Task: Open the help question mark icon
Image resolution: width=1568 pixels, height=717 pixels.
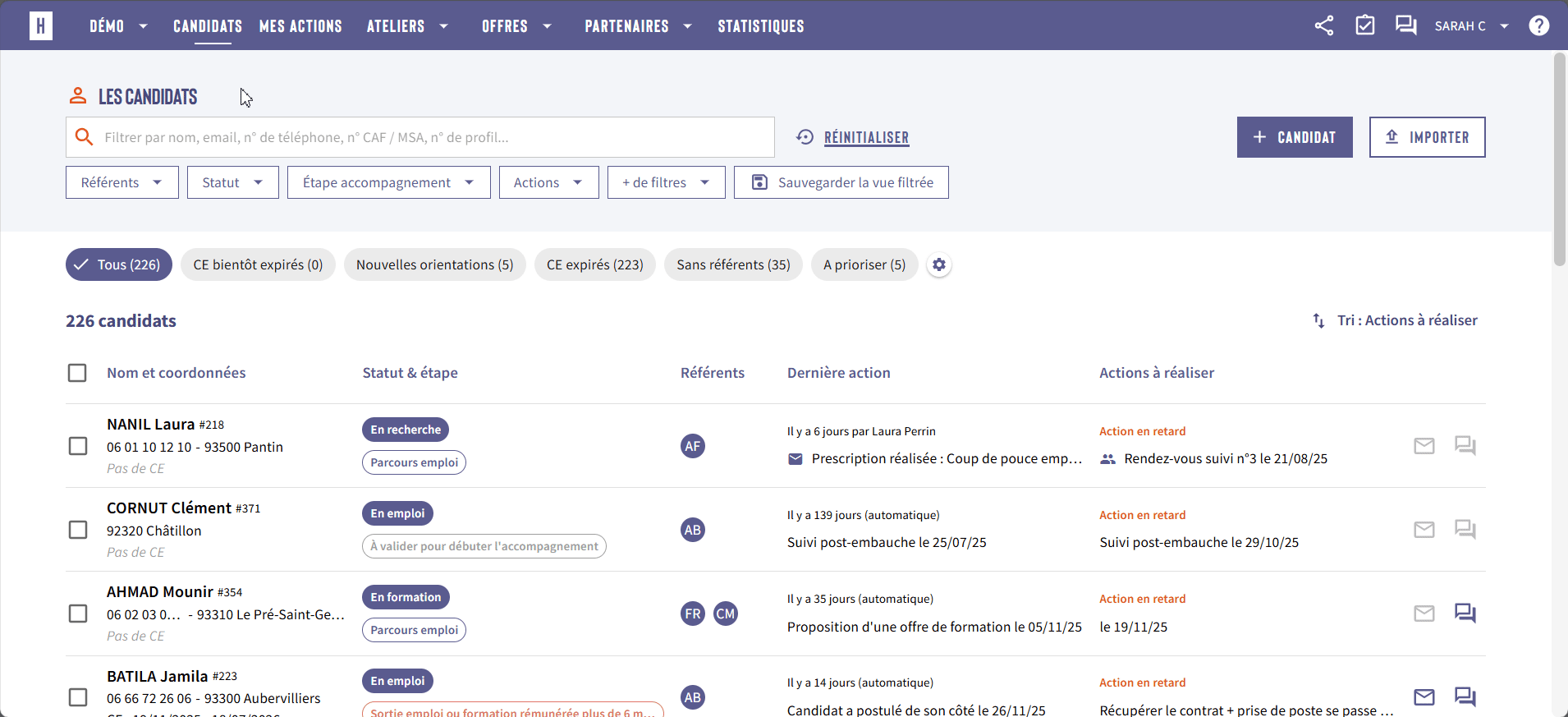Action: [1539, 25]
